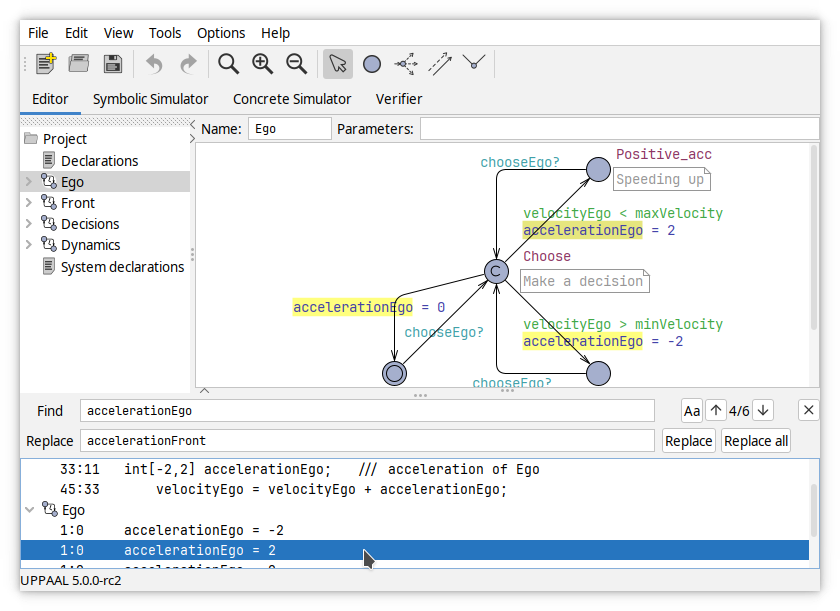Jump to the previous search match
This screenshot has width=840, height=611.
(716, 411)
